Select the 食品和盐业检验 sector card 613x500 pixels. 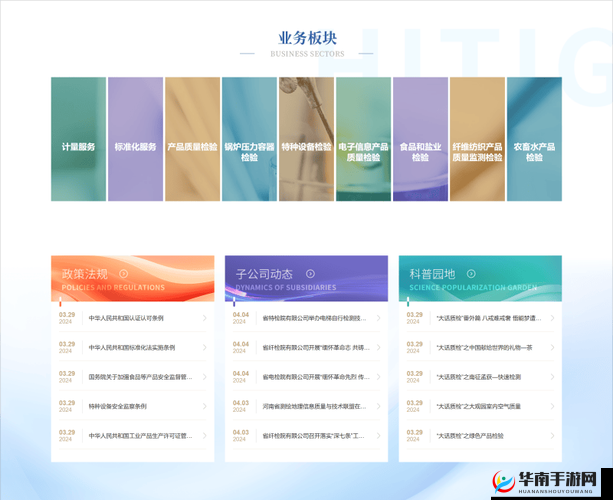420,139
